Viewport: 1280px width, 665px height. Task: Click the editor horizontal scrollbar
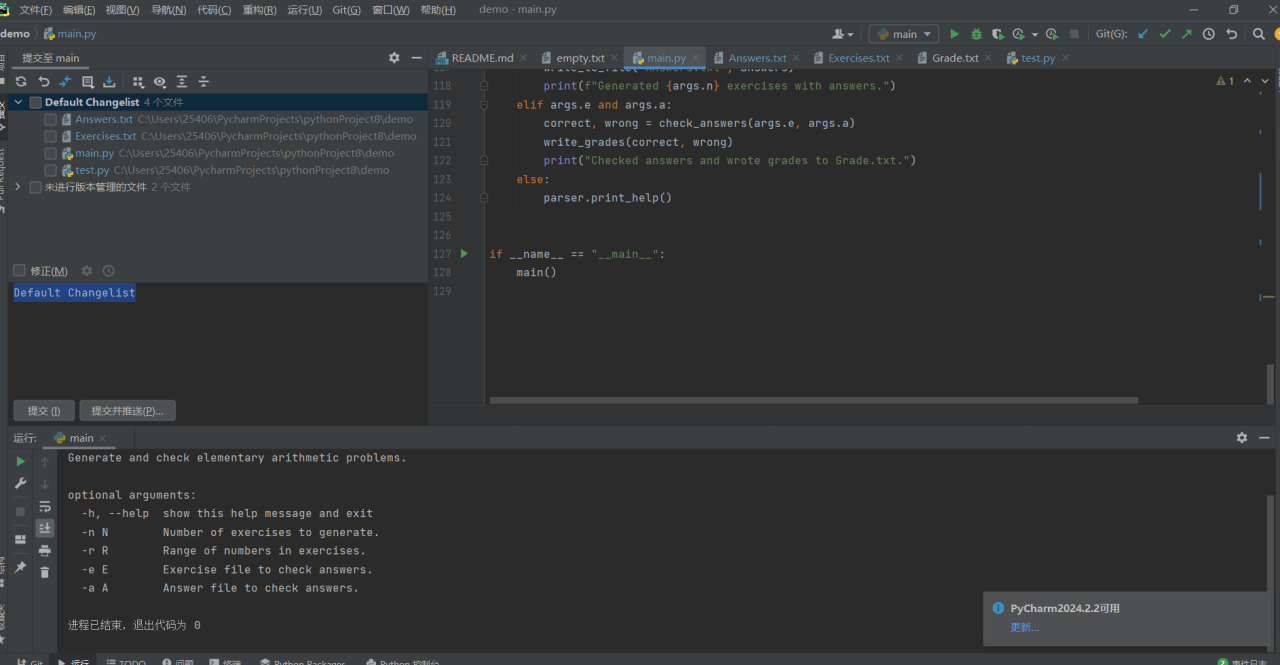tap(813, 401)
